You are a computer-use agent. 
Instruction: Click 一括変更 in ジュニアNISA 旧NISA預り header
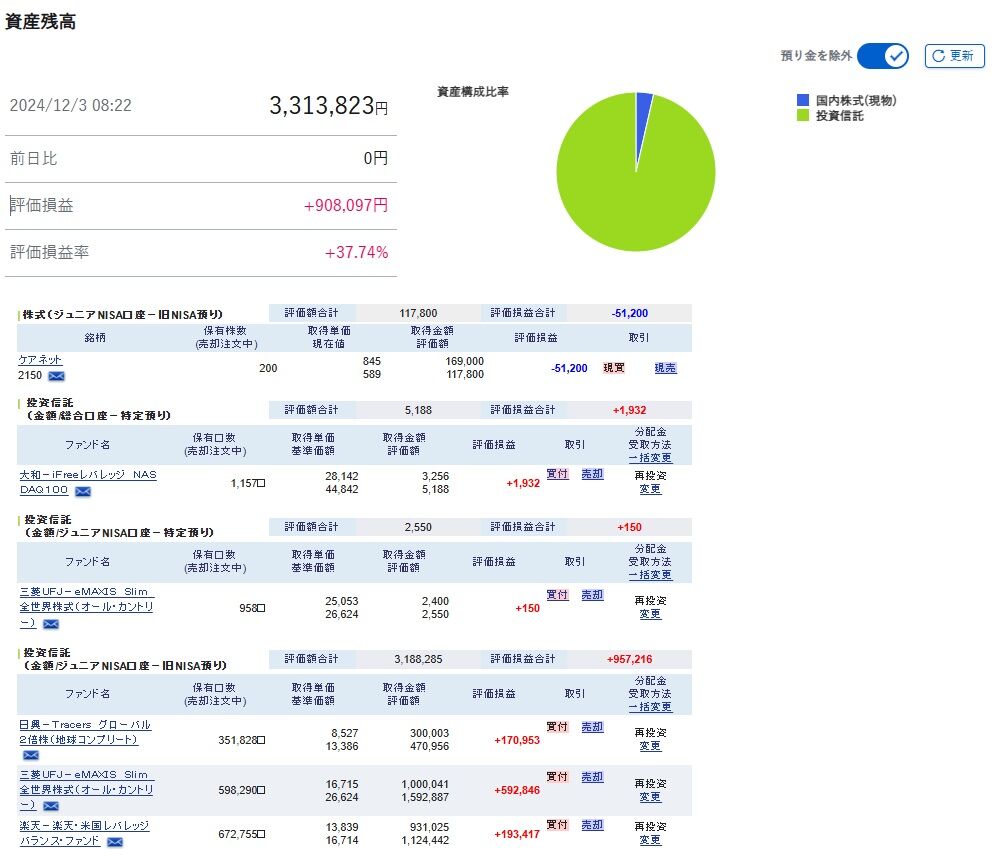pyautogui.click(x=650, y=706)
